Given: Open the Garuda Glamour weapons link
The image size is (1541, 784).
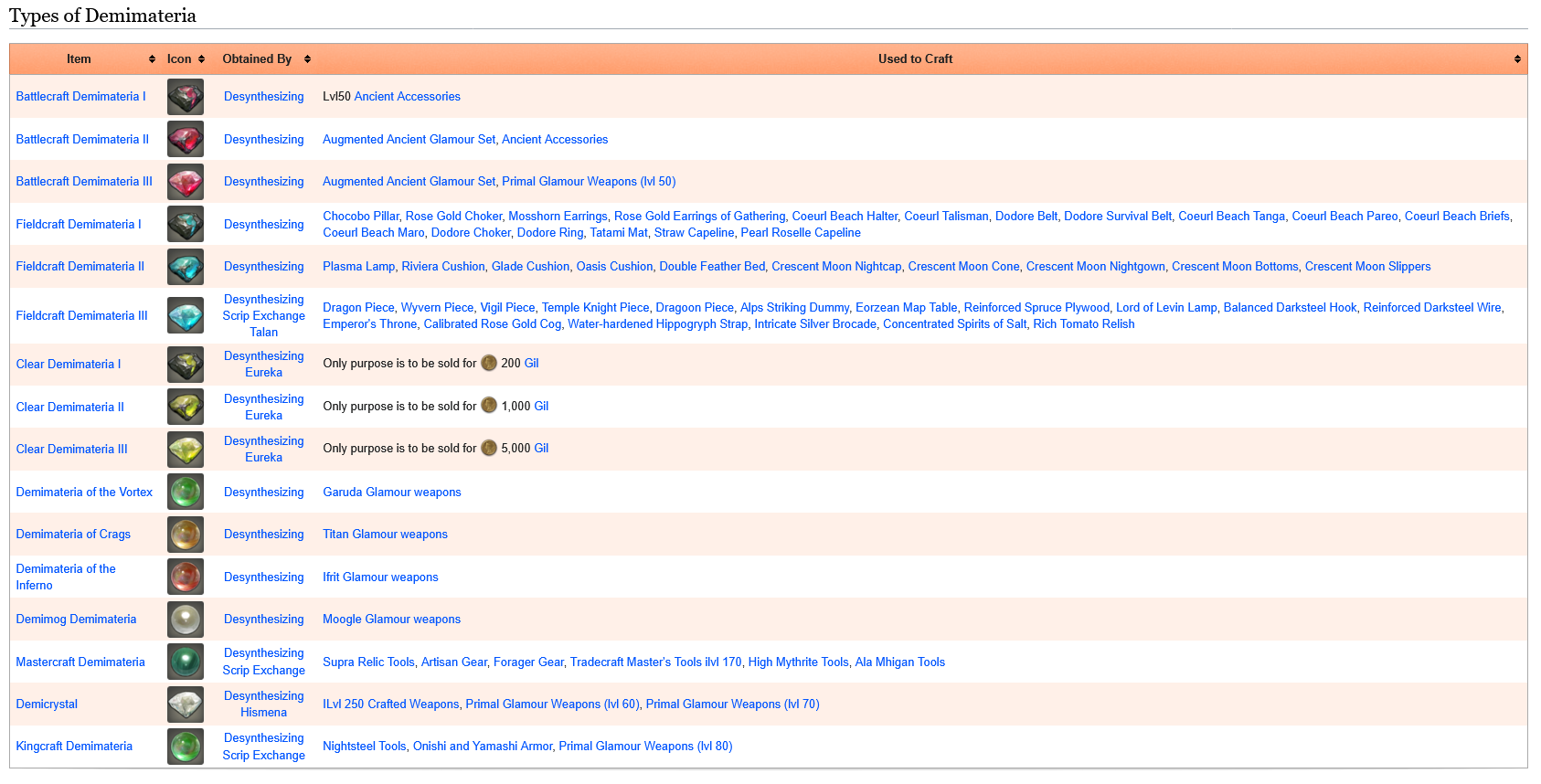Looking at the screenshot, I should point(392,493).
